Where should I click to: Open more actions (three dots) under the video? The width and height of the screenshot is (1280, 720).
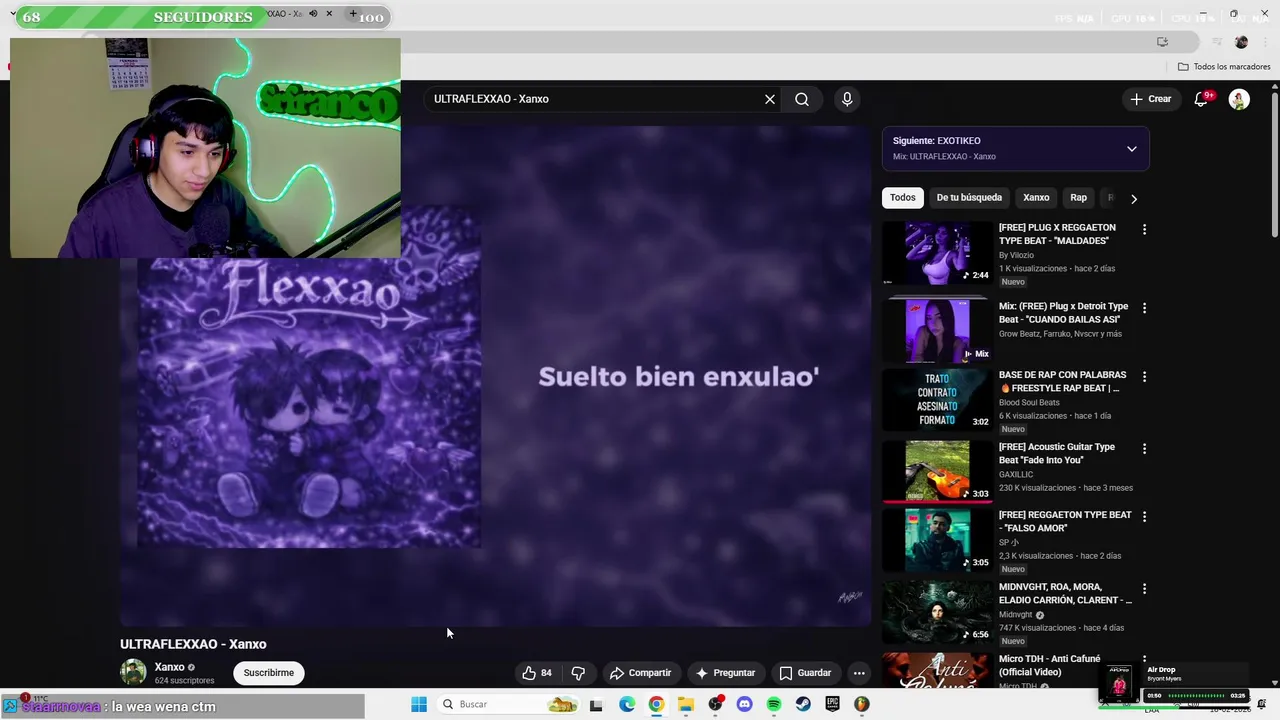click(x=859, y=673)
